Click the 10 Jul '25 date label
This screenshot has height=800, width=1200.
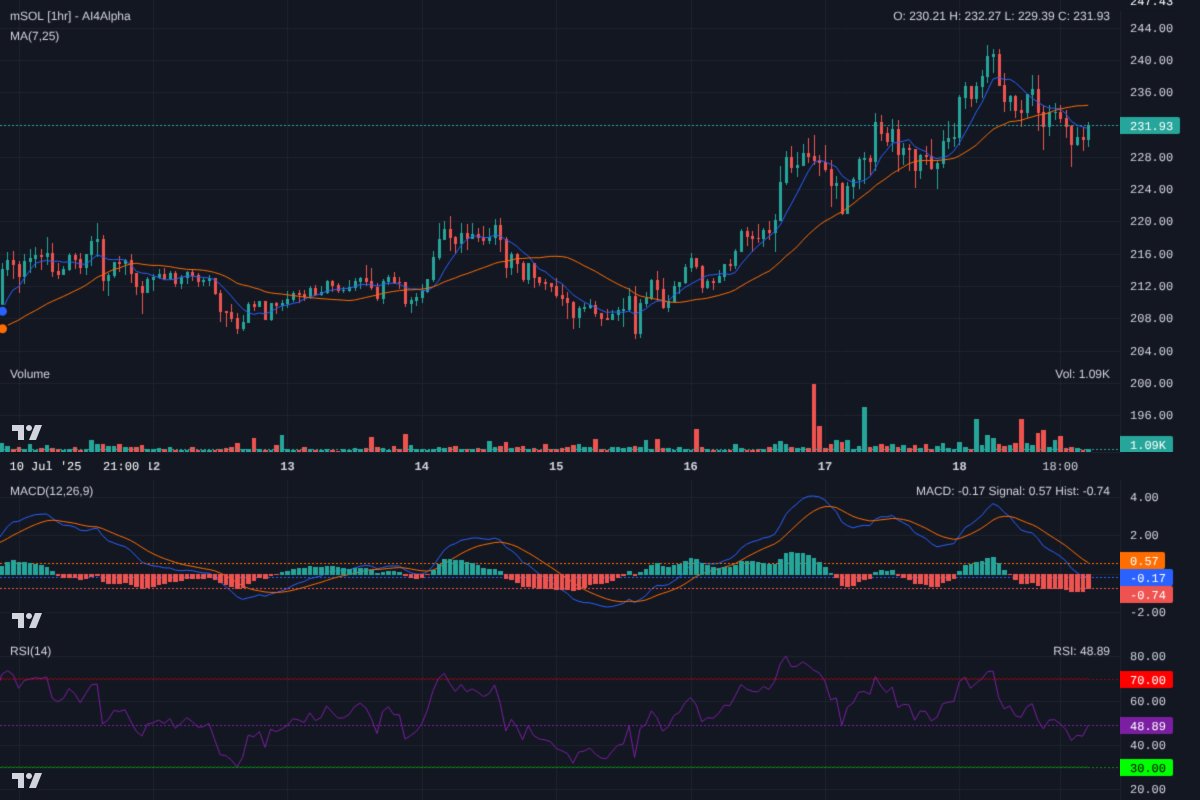[x=47, y=466]
